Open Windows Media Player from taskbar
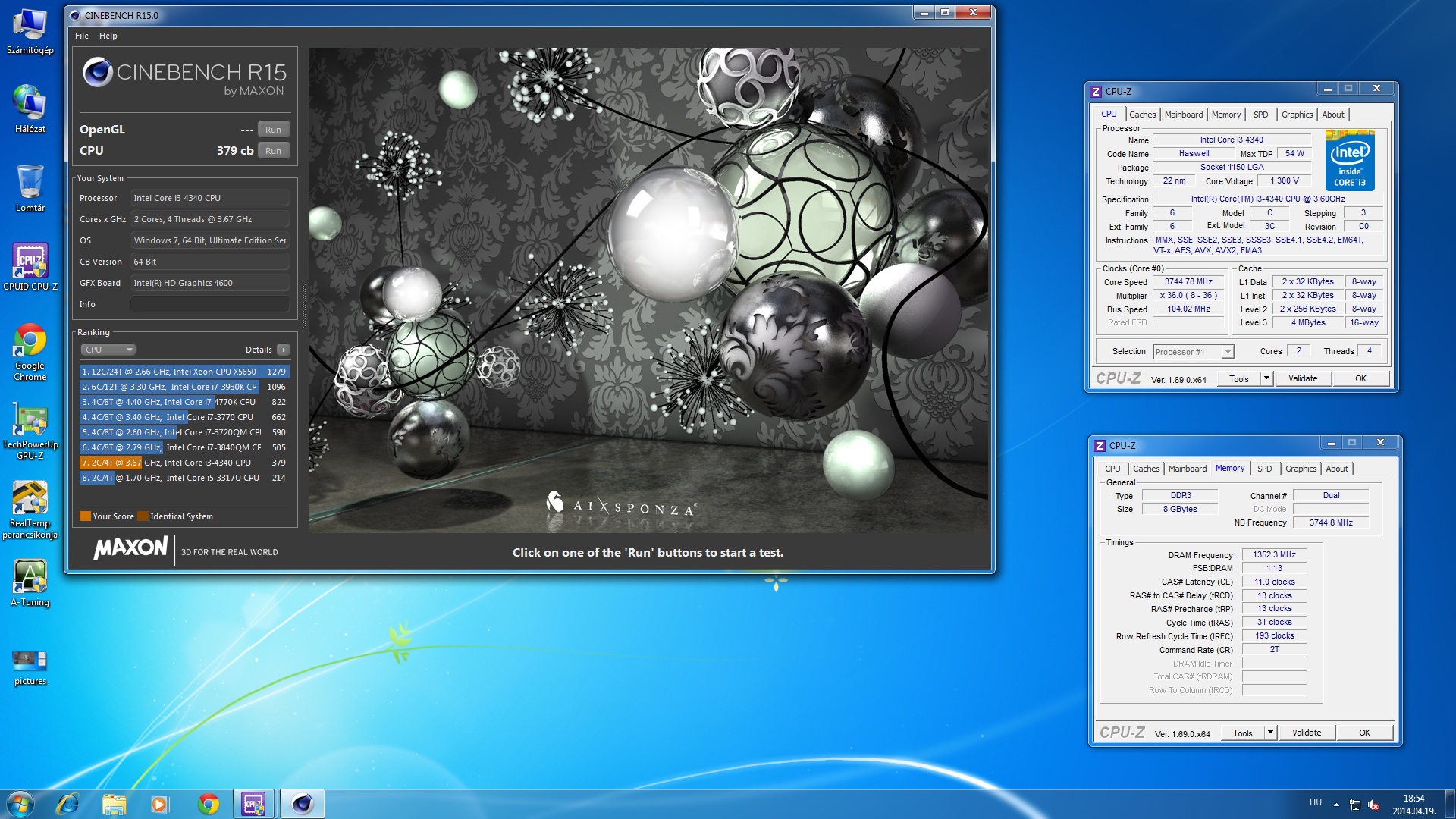Screen dimensions: 1456x819 point(159,804)
